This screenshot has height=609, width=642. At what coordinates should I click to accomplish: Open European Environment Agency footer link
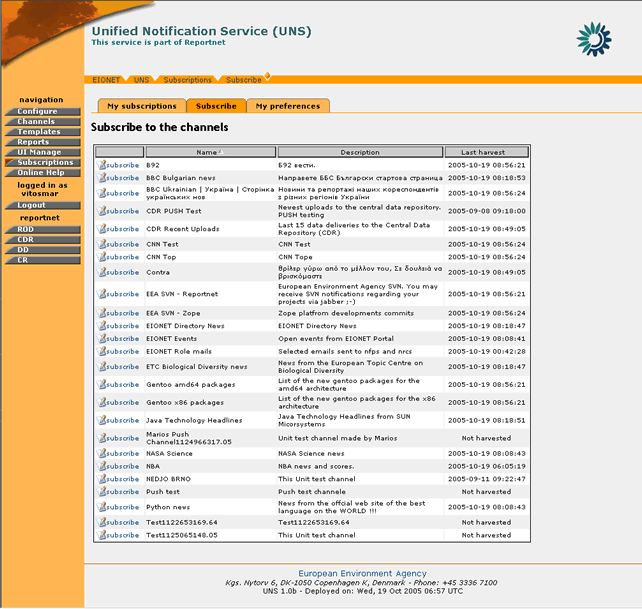click(x=362, y=573)
